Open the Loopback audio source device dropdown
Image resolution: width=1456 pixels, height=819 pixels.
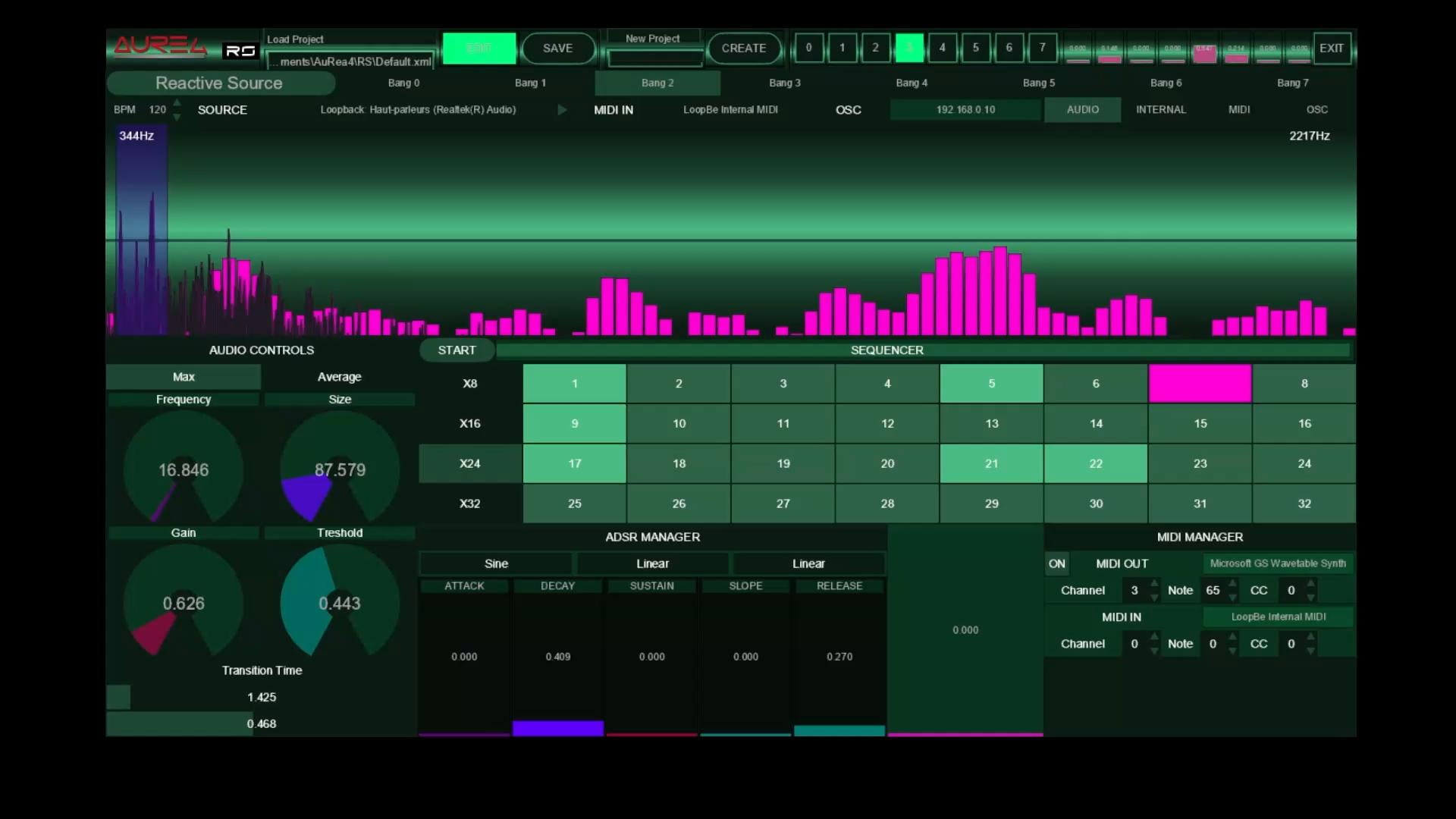(x=418, y=110)
